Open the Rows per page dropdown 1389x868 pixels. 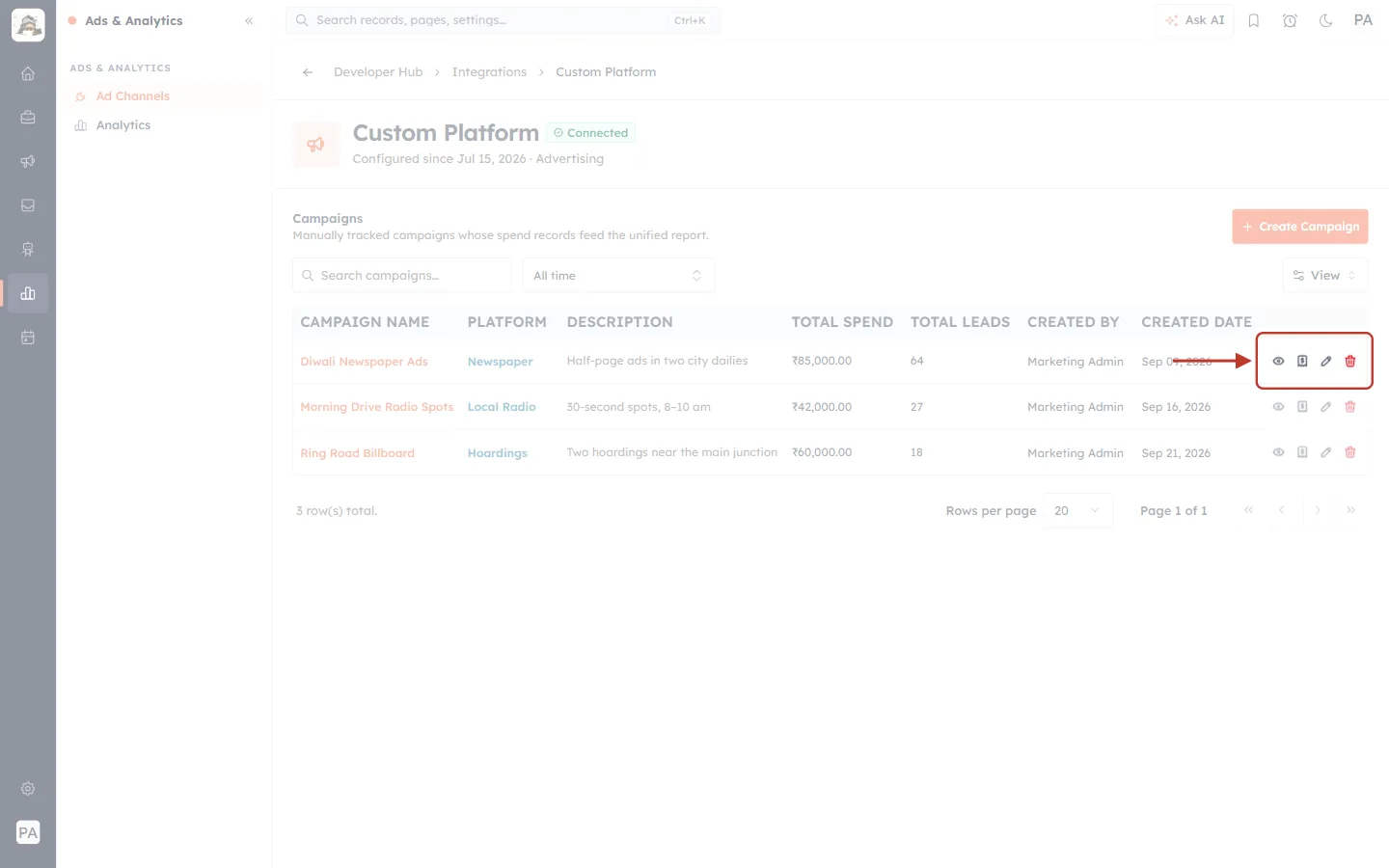coord(1077,510)
